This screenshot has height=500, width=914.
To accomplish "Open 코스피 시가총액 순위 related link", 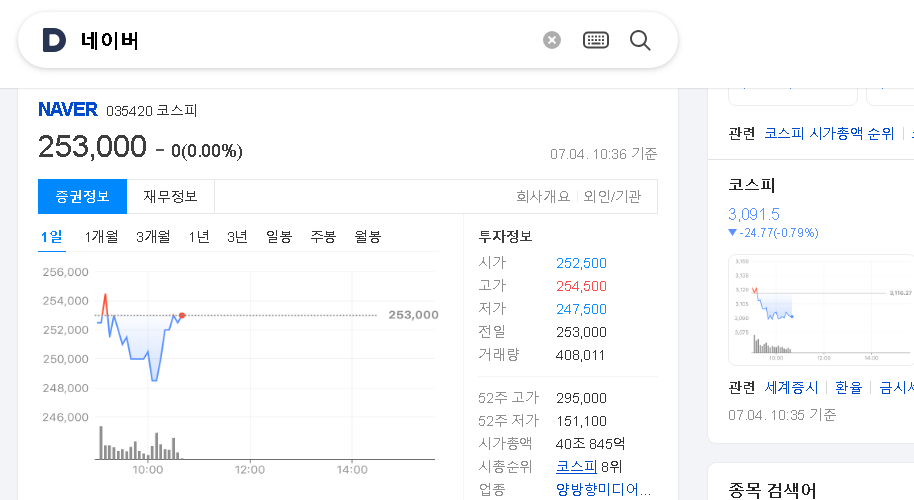I will coord(829,133).
